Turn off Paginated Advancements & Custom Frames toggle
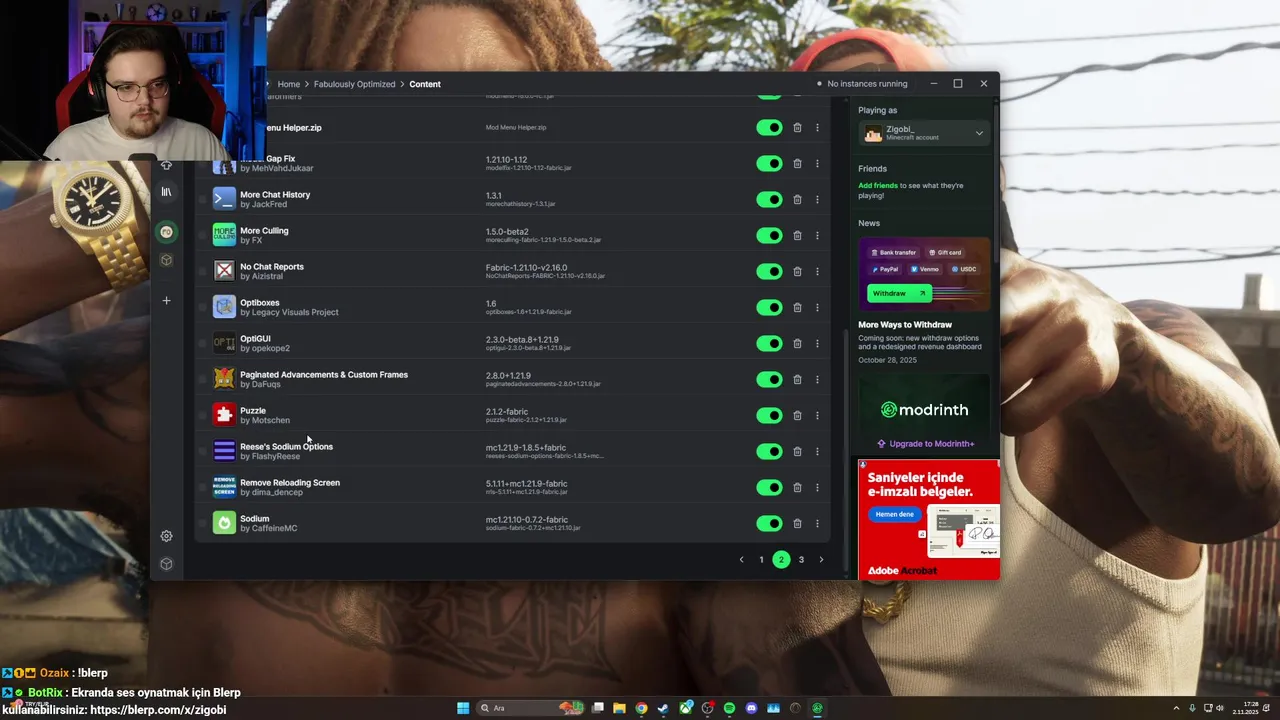This screenshot has width=1280, height=720. pyautogui.click(x=769, y=379)
